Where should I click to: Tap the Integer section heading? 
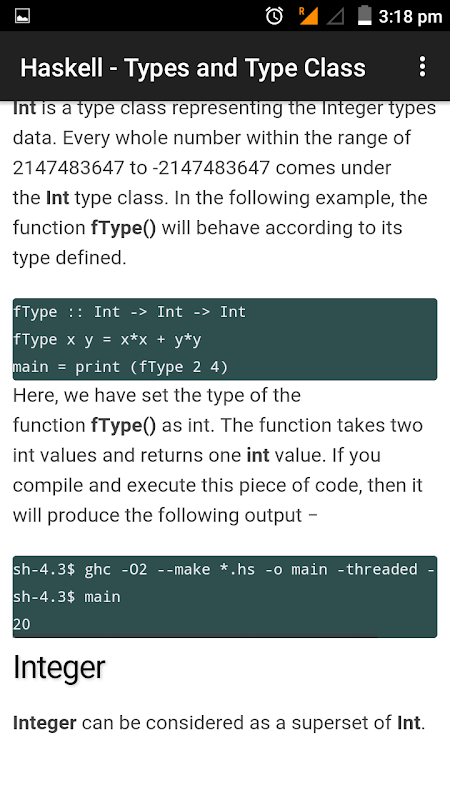(x=59, y=667)
